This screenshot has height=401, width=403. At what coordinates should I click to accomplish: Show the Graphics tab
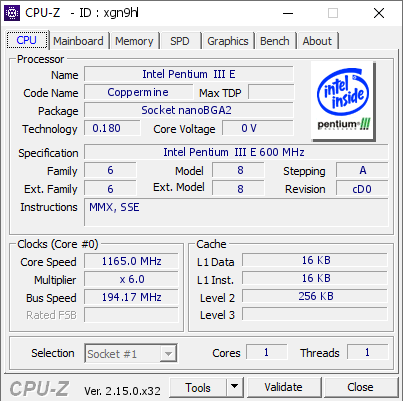228,41
